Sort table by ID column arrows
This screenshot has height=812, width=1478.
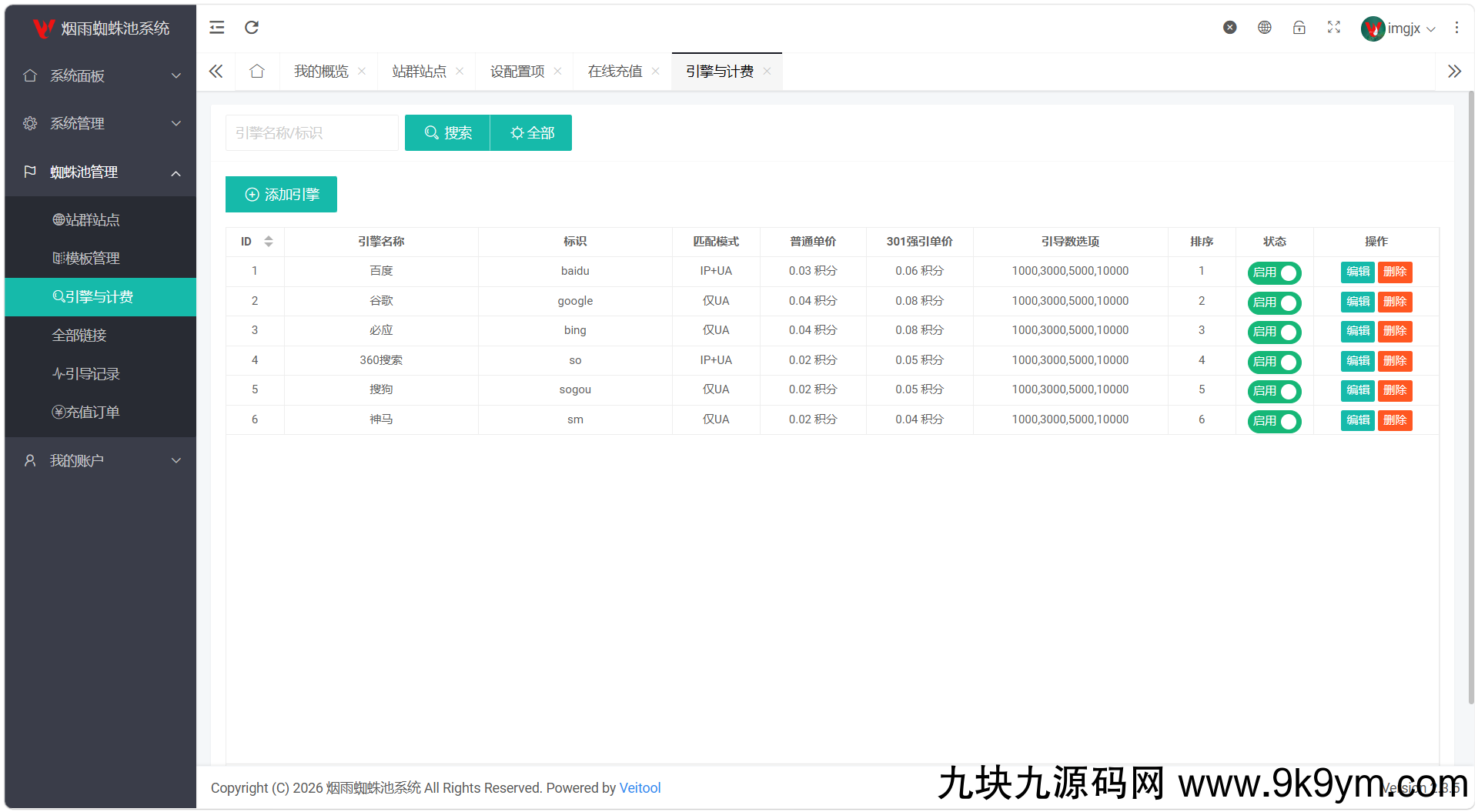click(x=269, y=242)
